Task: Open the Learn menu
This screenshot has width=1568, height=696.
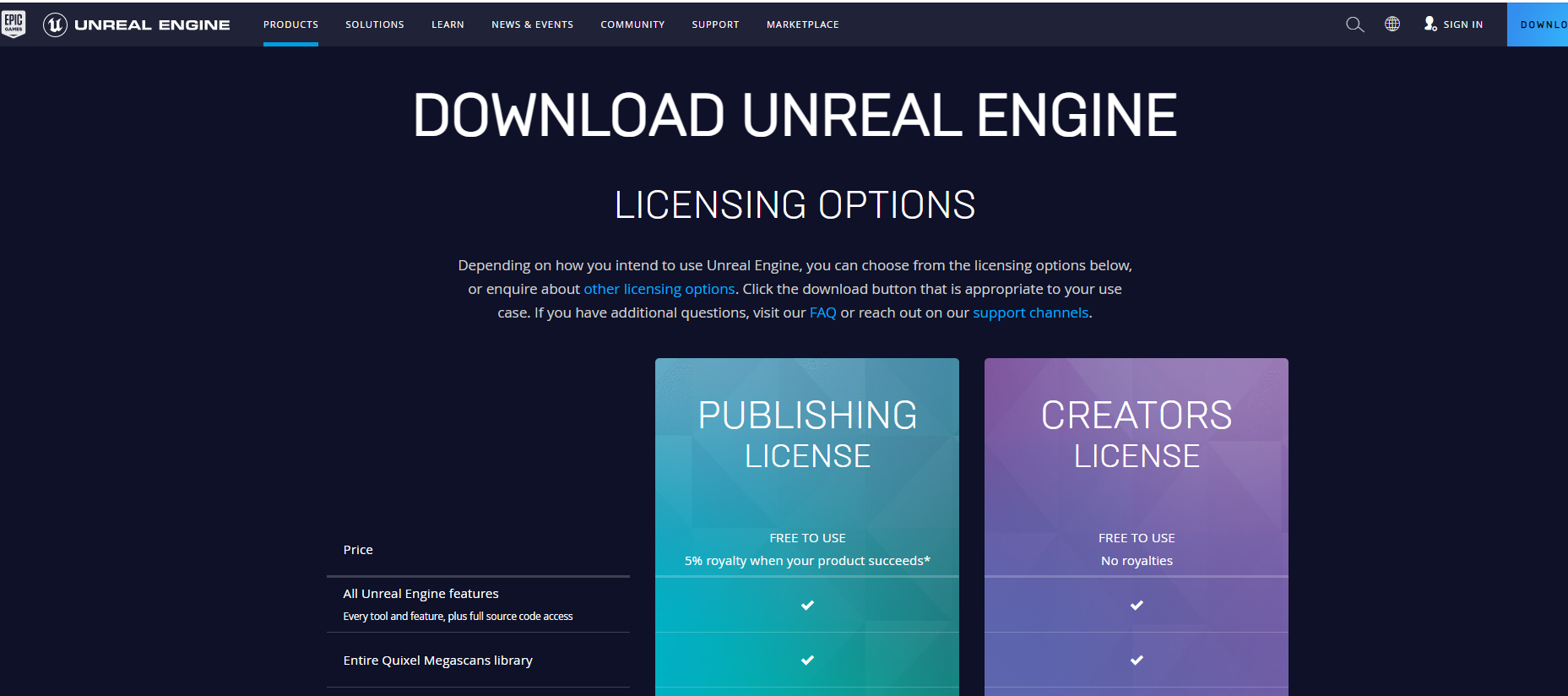Action: coord(448,24)
